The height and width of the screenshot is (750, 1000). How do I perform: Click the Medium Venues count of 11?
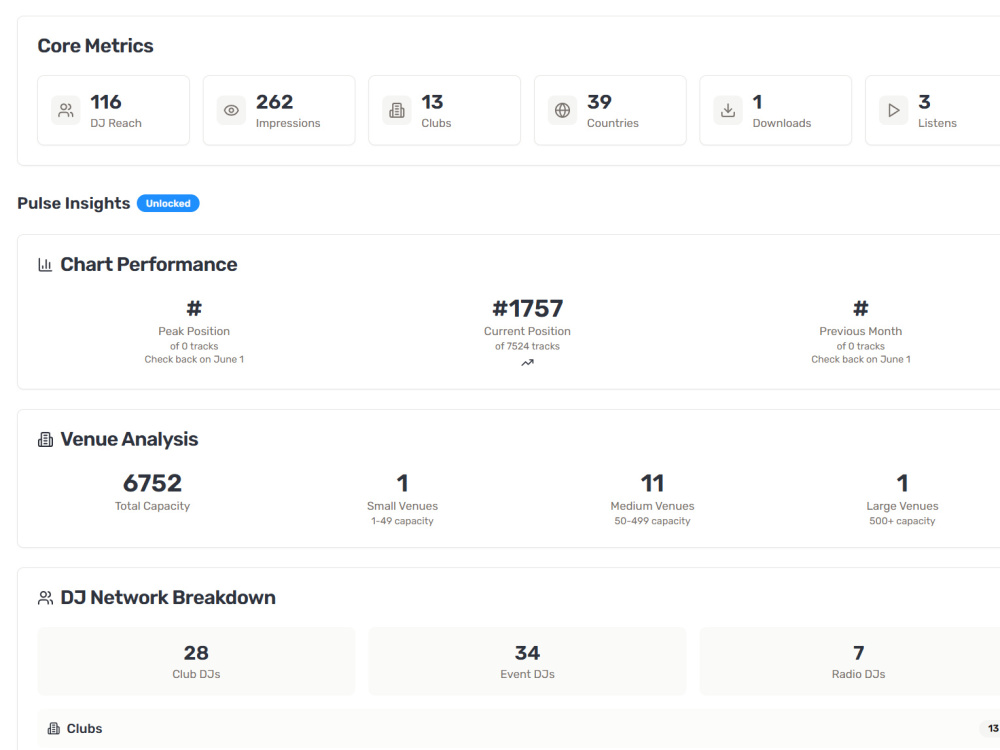click(652, 483)
